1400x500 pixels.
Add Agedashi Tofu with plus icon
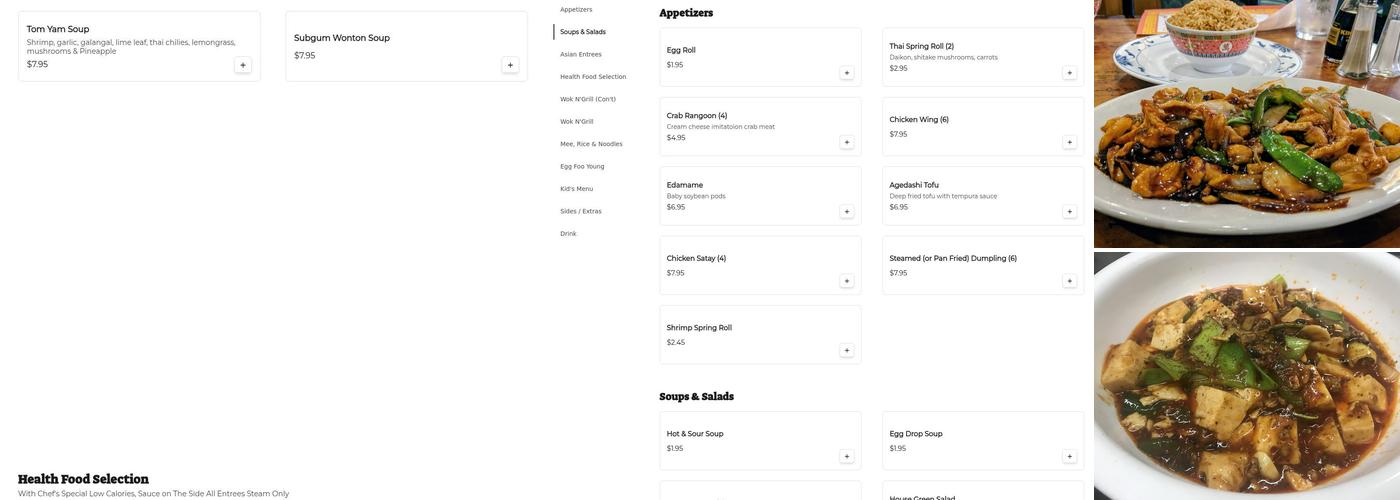(x=1069, y=212)
